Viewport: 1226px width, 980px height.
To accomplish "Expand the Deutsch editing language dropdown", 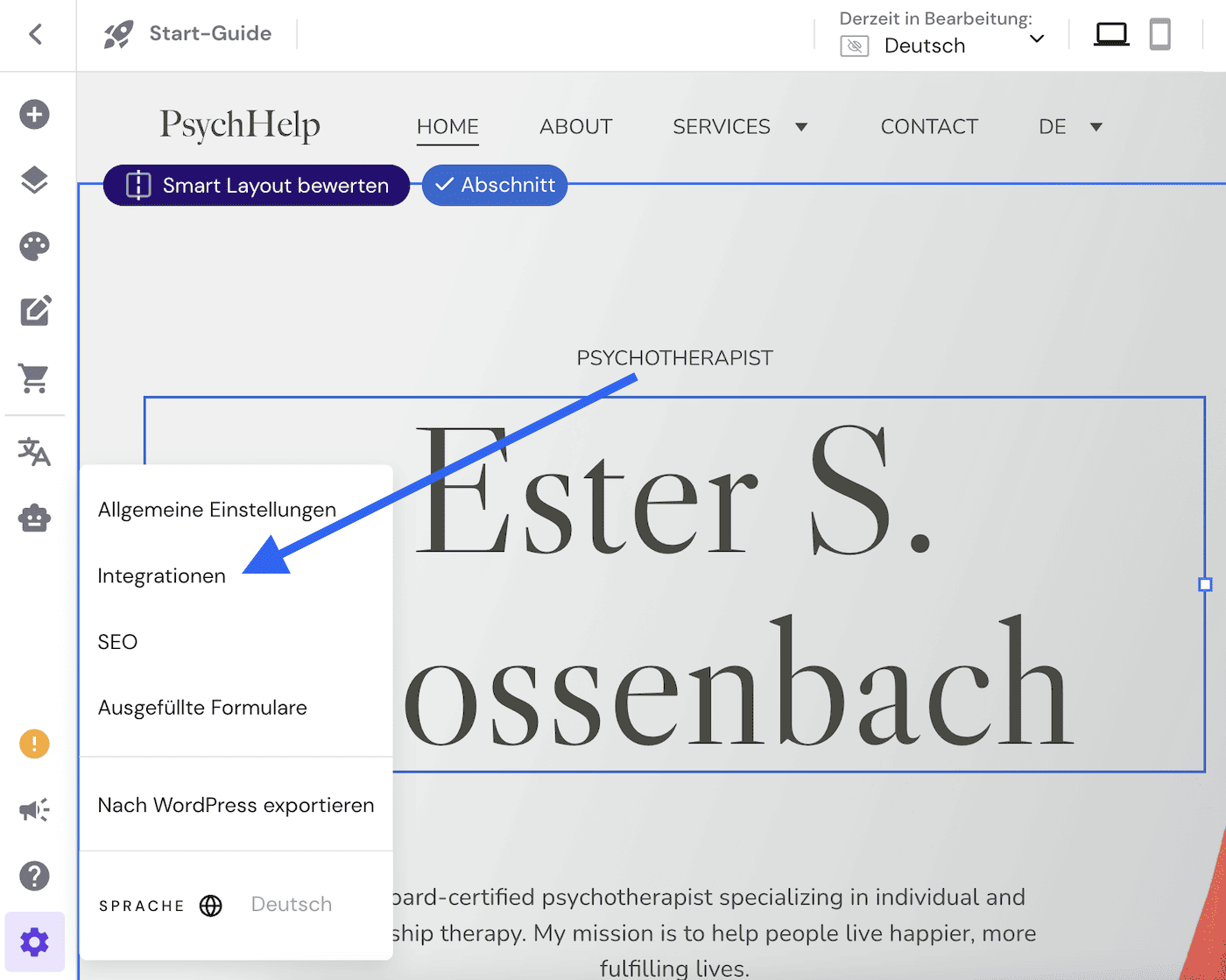I will tap(1037, 39).
